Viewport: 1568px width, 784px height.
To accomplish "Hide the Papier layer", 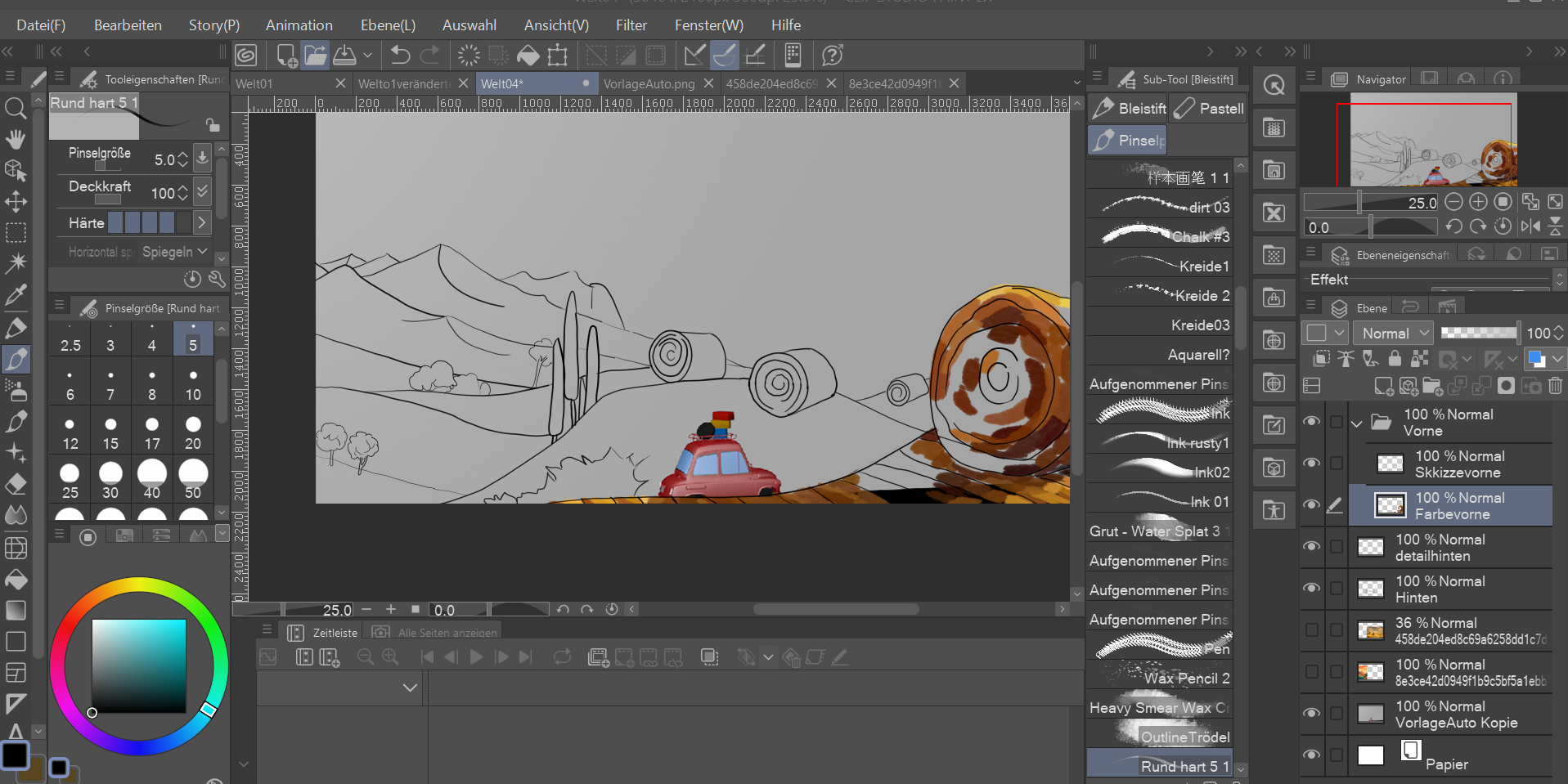I will click(x=1311, y=755).
